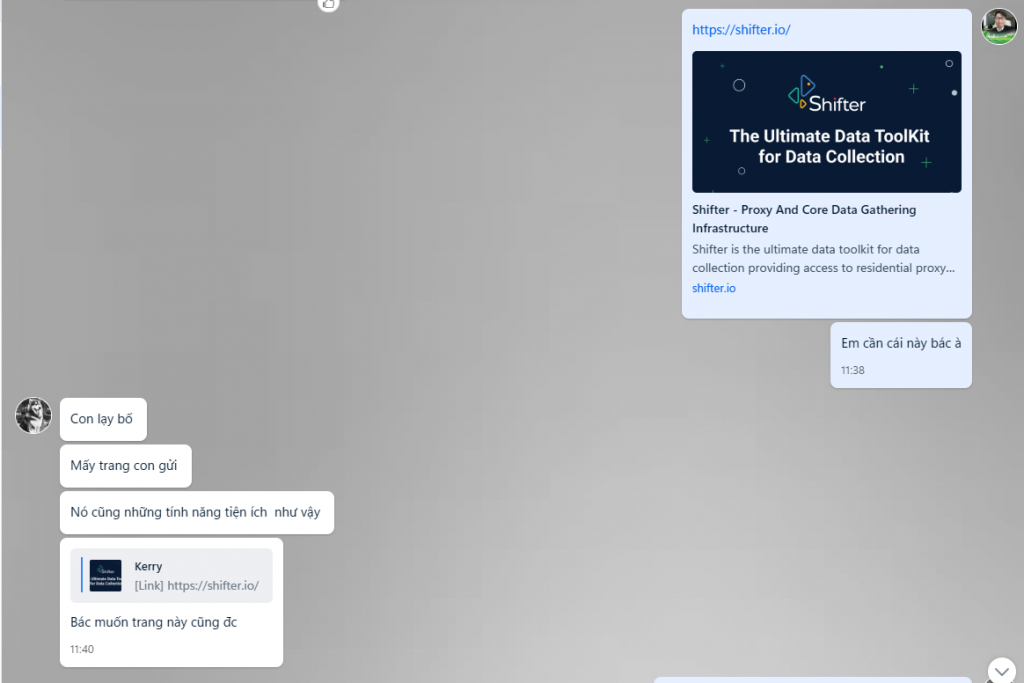Select the "Em cần cái này bác à" message

click(x=901, y=343)
